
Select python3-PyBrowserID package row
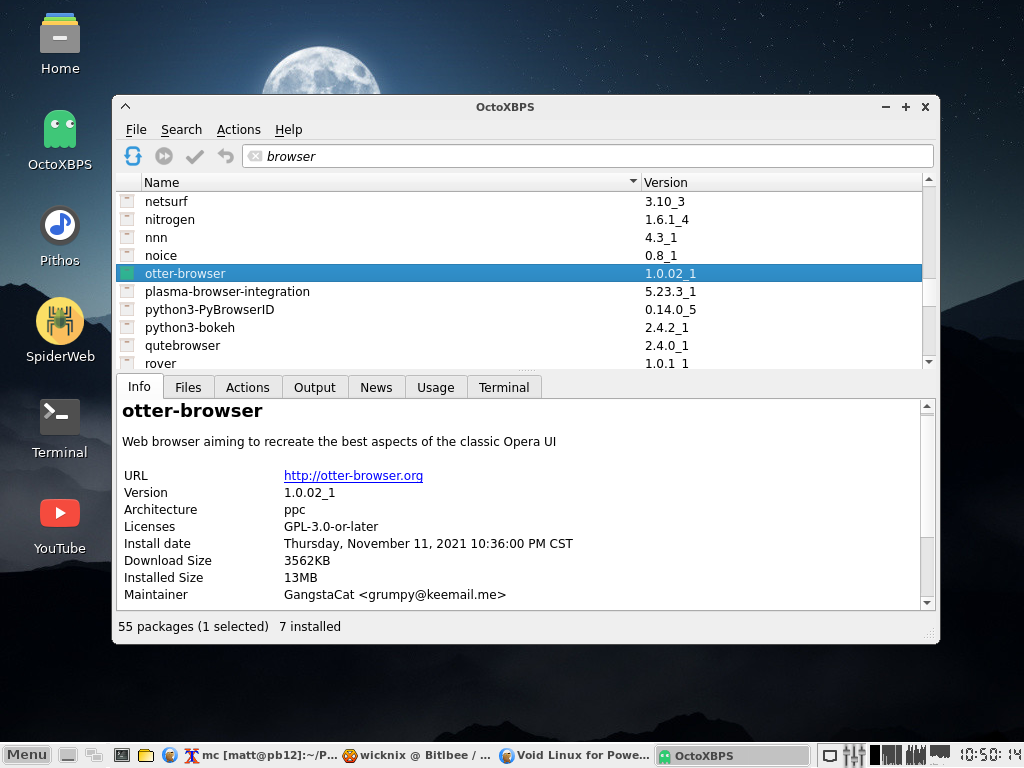tap(519, 310)
